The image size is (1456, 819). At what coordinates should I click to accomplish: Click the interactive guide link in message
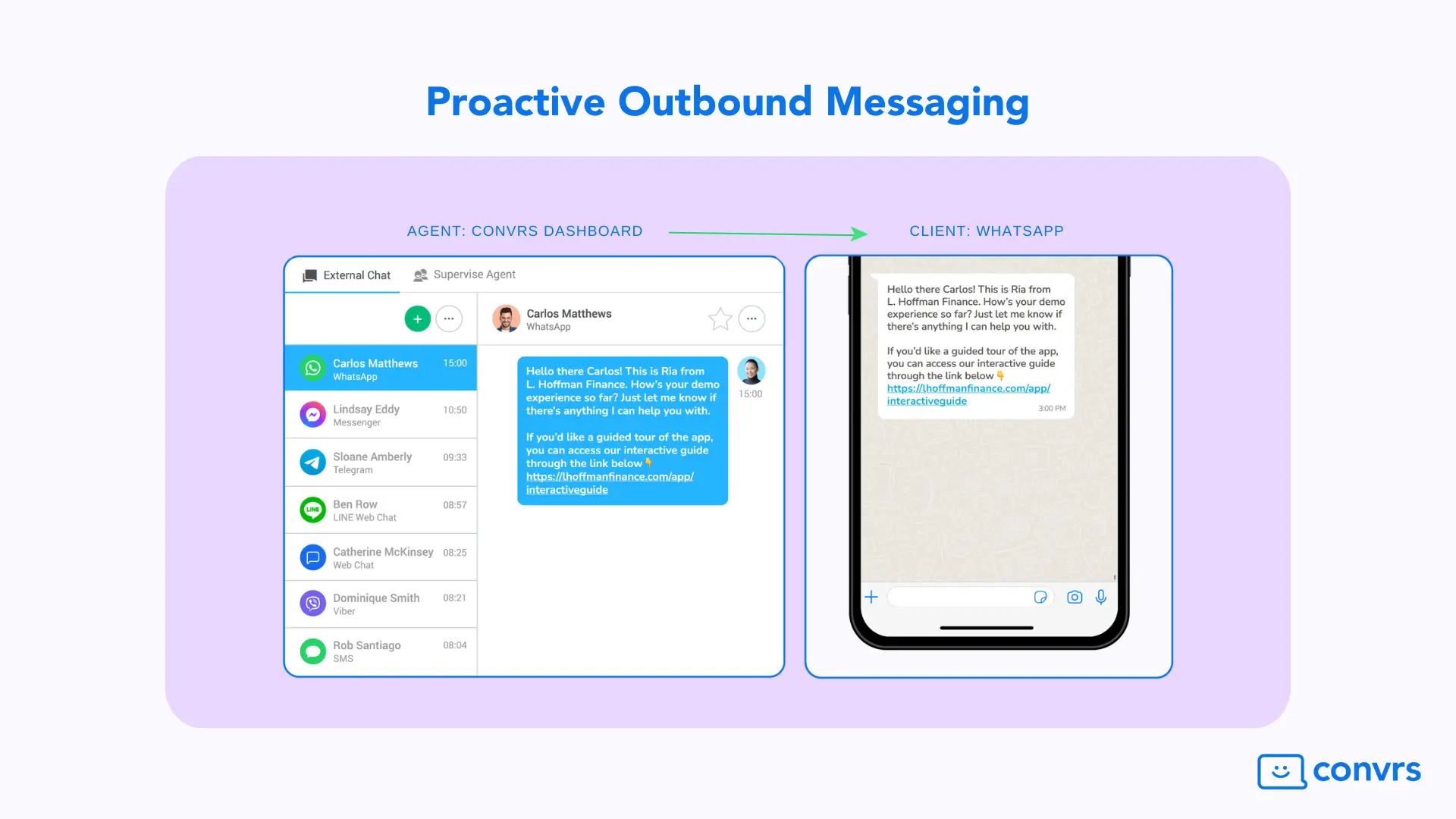[x=608, y=482]
